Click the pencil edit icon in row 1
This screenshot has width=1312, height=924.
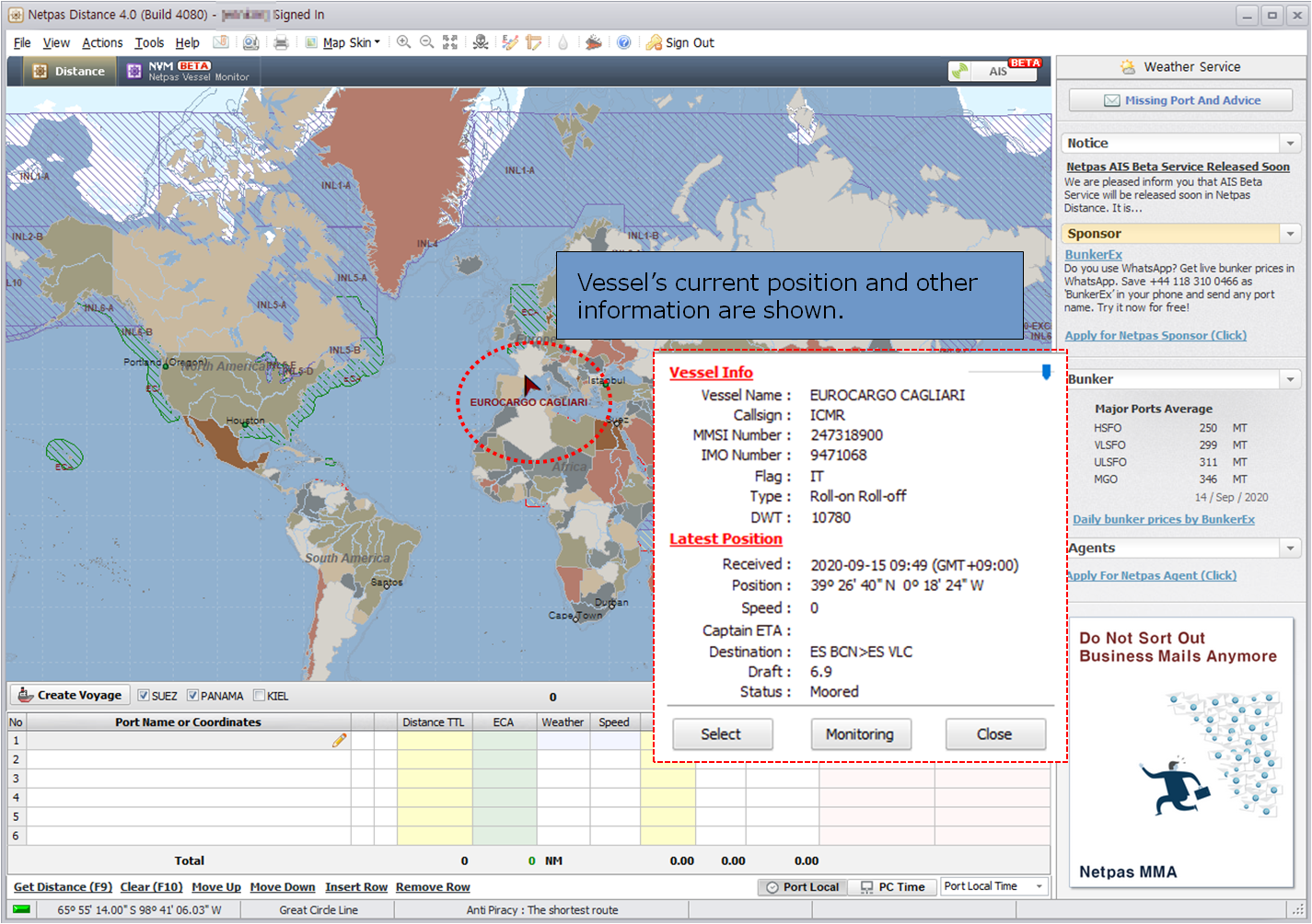pos(340,740)
